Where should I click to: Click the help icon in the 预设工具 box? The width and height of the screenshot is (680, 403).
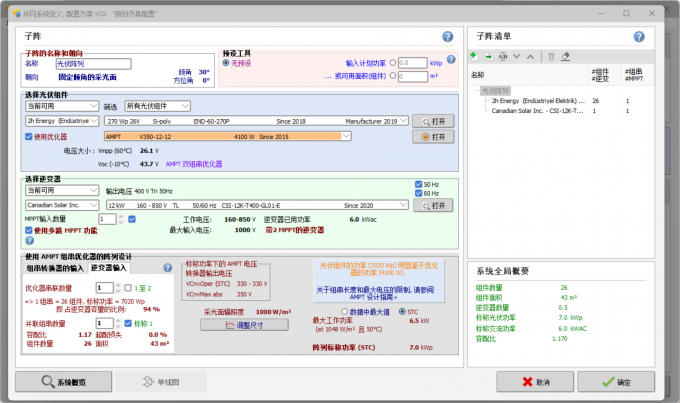(451, 59)
